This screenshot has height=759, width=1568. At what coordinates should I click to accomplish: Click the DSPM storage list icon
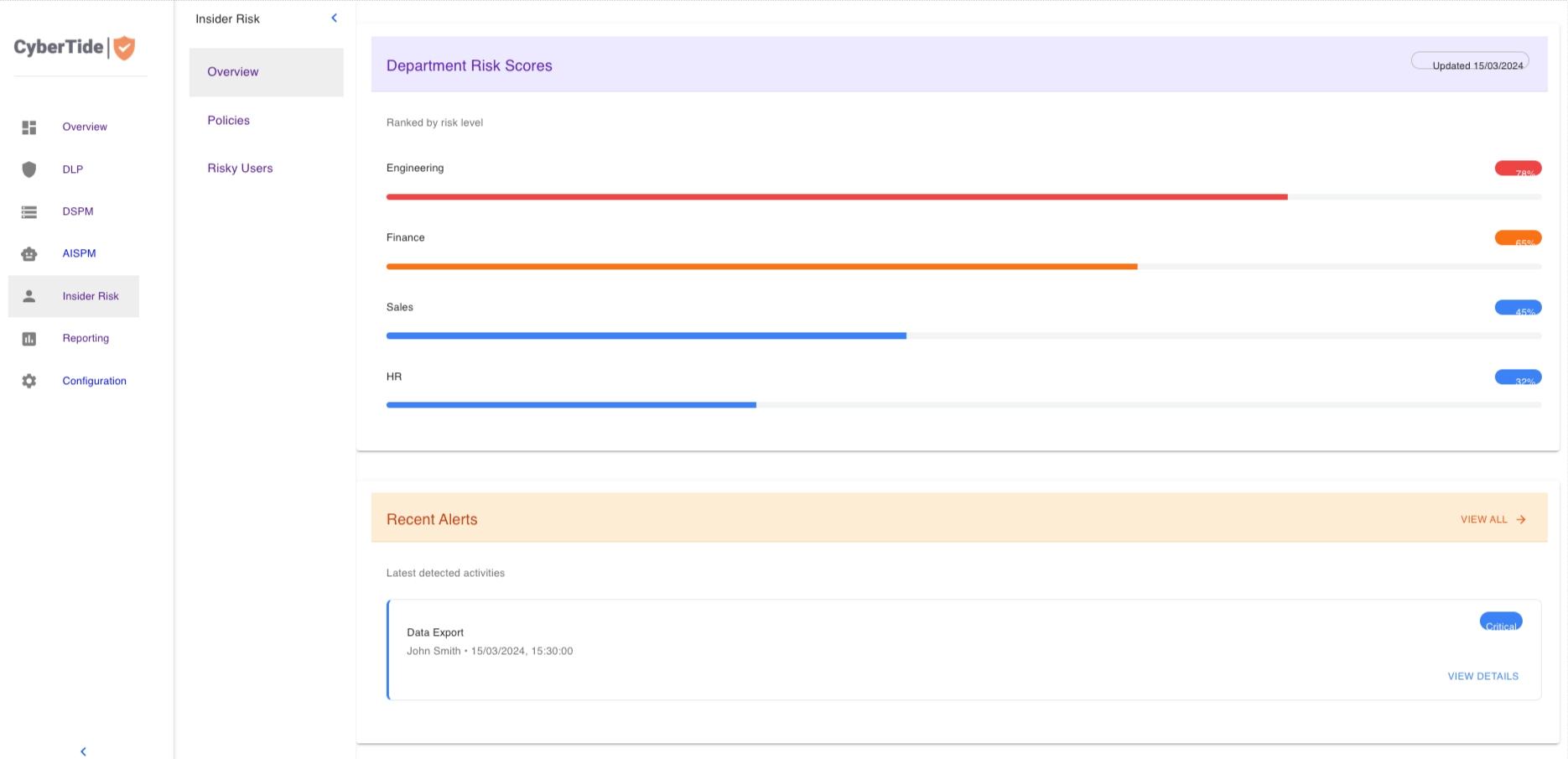(29, 212)
